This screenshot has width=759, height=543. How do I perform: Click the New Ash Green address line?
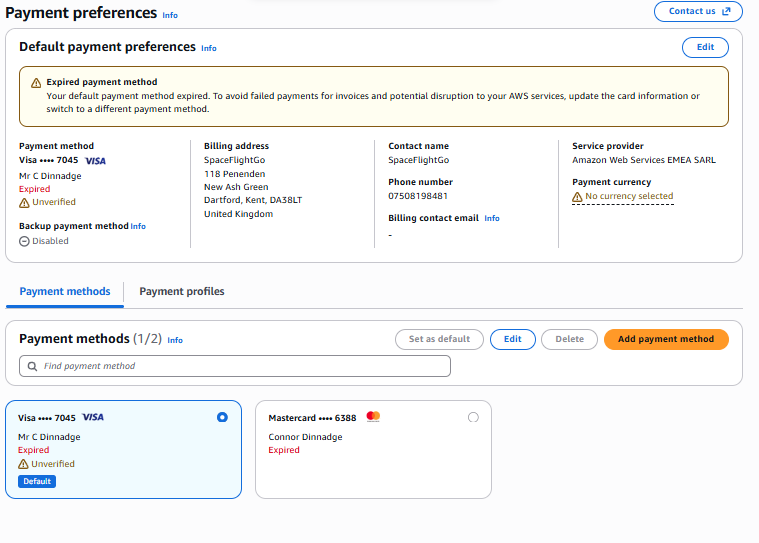[x=236, y=187]
